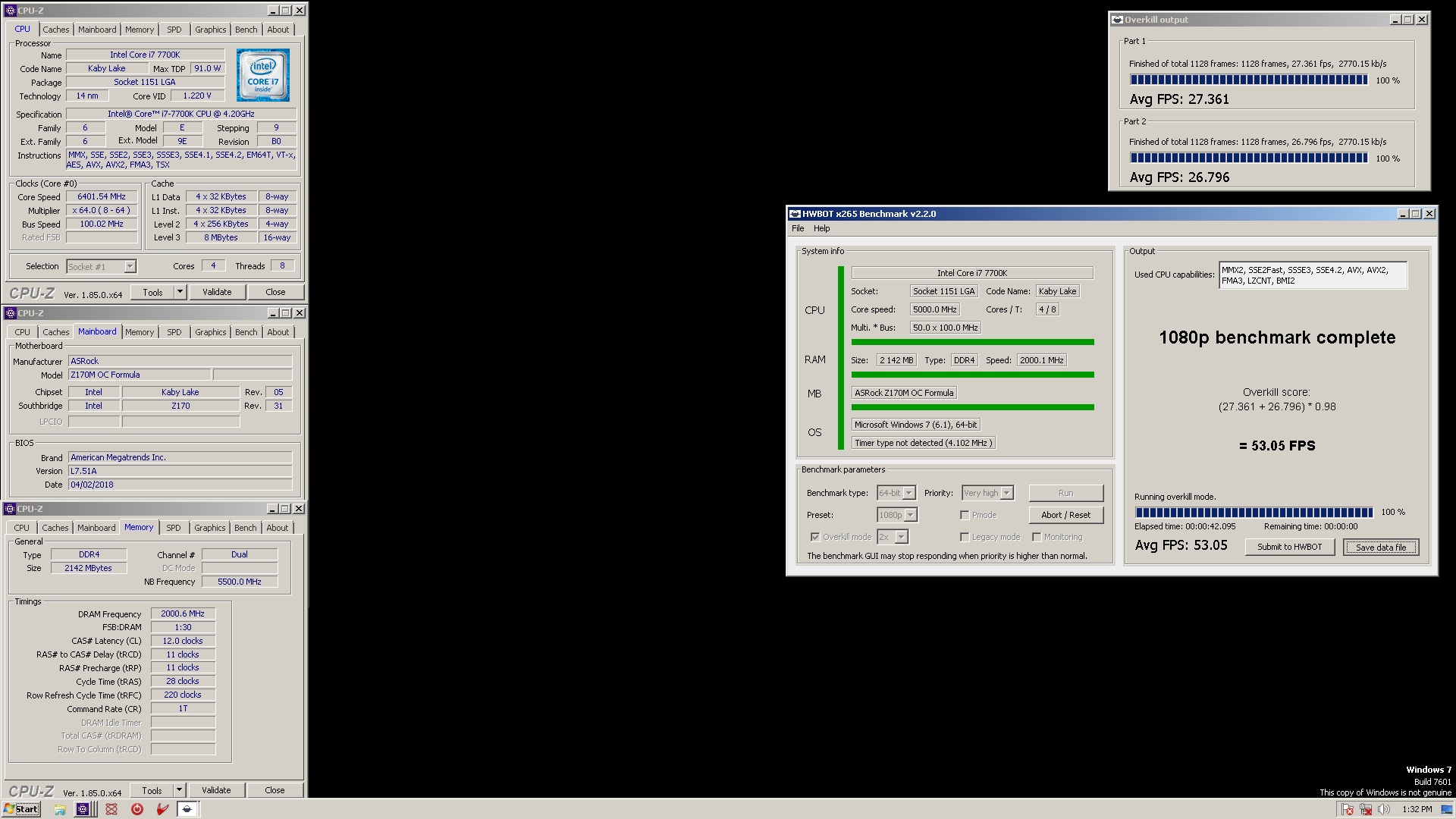Click title bar icon of top CPU-Z window
The image size is (1456, 819).
10,11
